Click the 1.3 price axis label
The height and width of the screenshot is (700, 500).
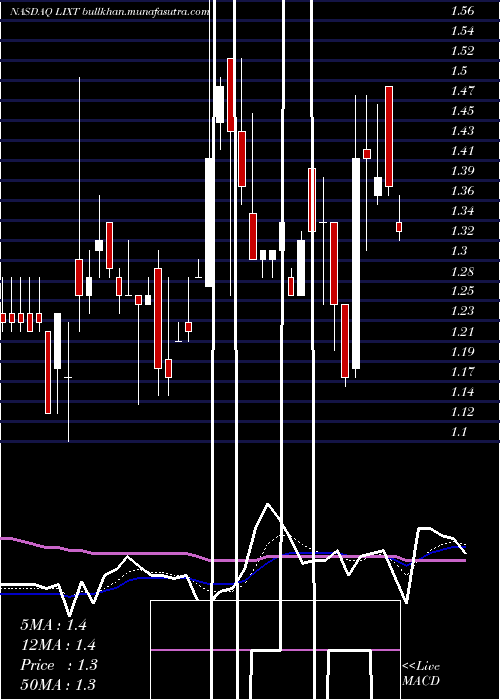coord(459,251)
